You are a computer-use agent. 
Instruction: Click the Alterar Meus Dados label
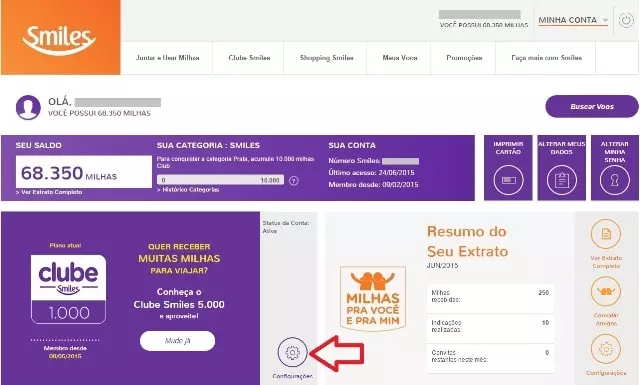click(x=562, y=148)
